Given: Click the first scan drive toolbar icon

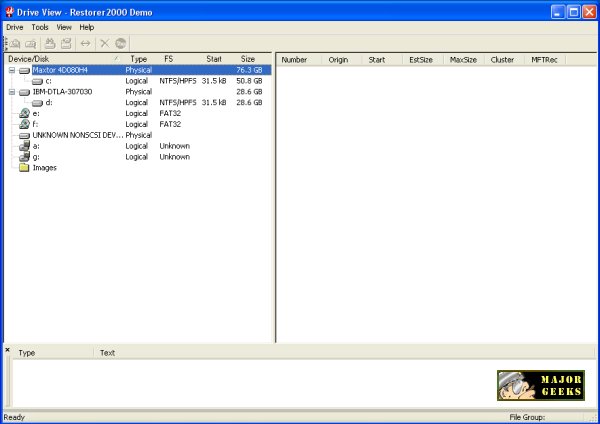Looking at the screenshot, I should pos(15,44).
